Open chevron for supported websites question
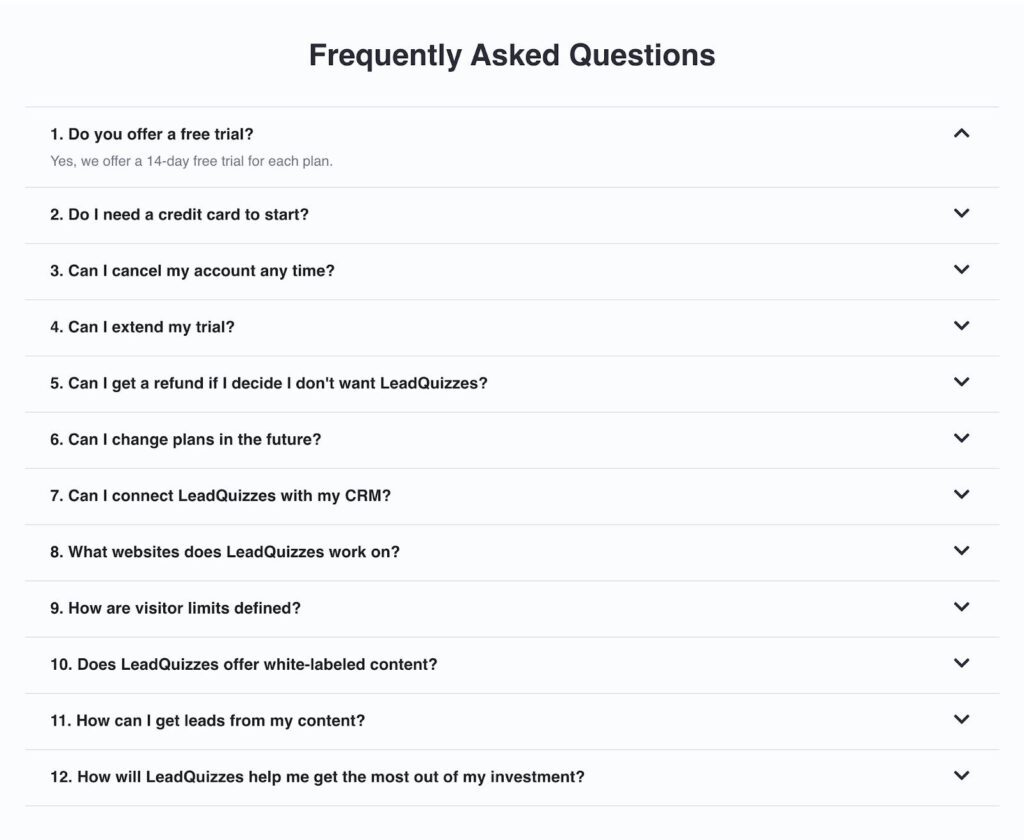 pos(962,550)
